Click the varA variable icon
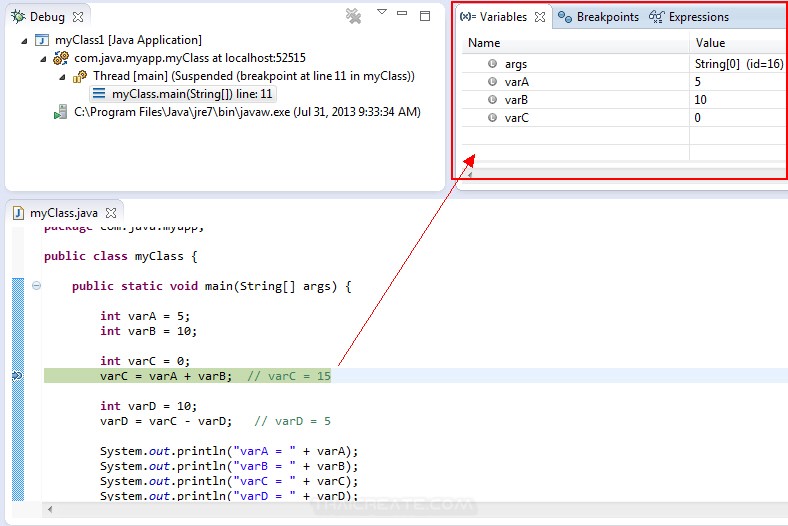The height and width of the screenshot is (526, 788). click(492, 81)
